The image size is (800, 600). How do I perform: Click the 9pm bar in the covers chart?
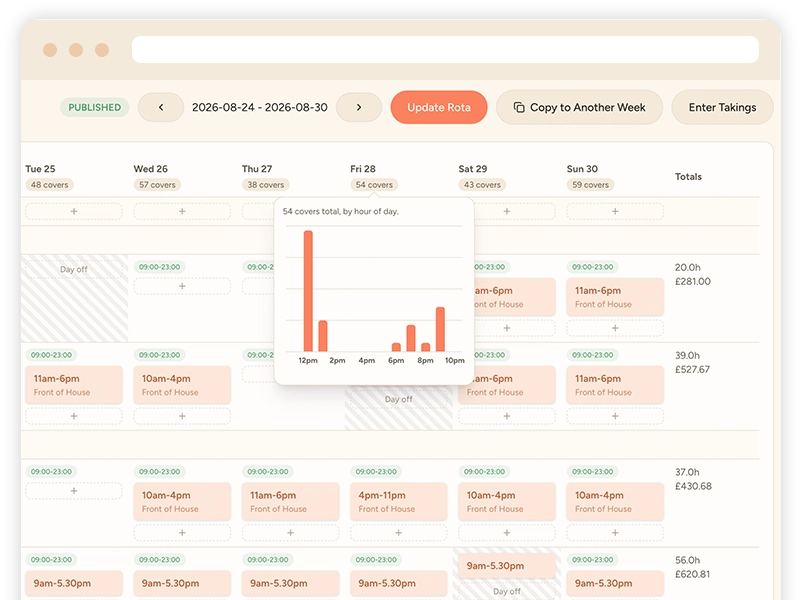pyautogui.click(x=440, y=329)
